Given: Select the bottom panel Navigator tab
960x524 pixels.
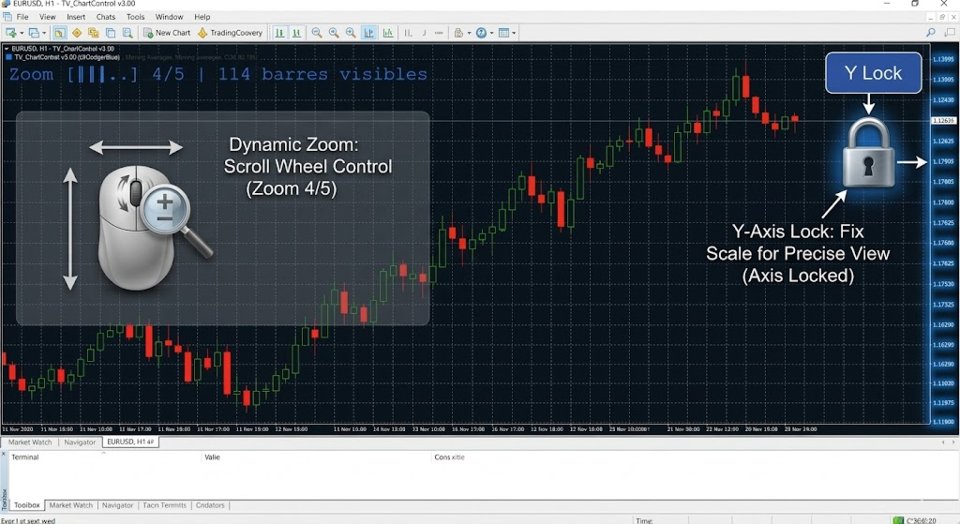Looking at the screenshot, I should tap(118, 505).
